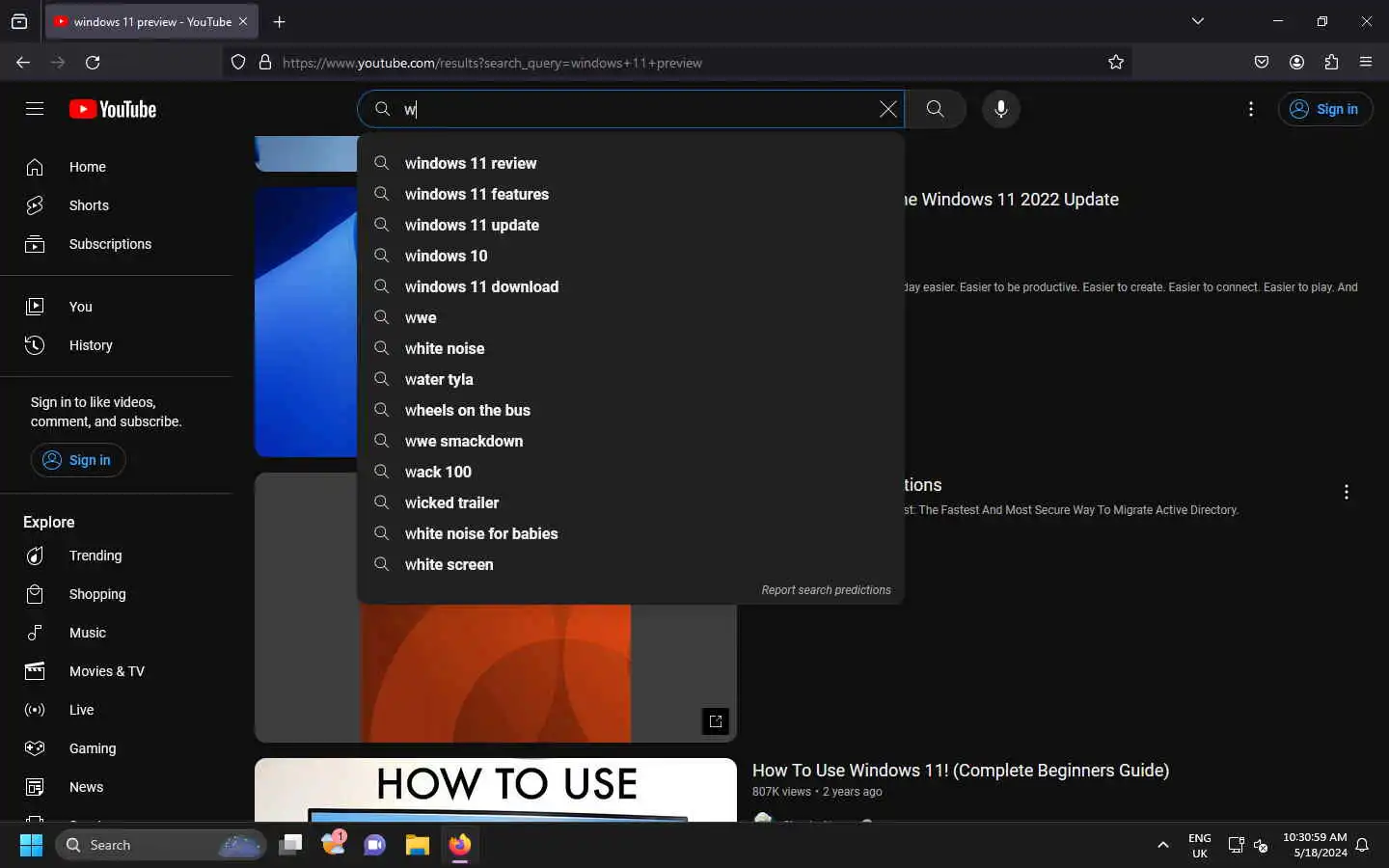Open the Firefox application menu
Screen dimensions: 1389x868
(1366, 63)
